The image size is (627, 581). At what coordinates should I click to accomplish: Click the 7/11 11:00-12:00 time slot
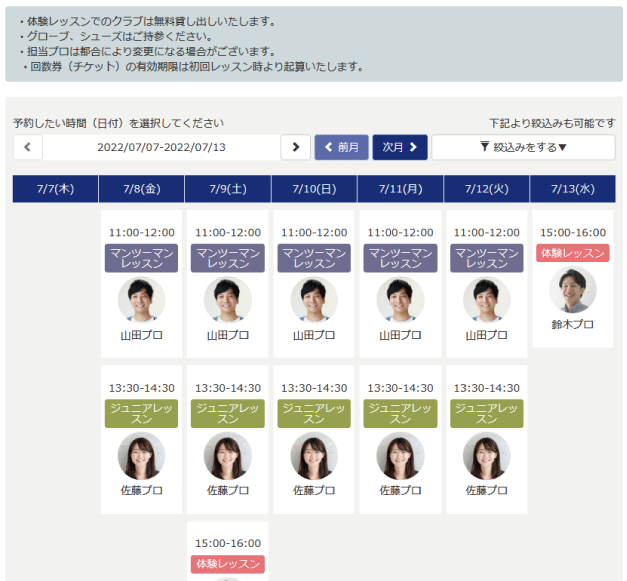coord(400,232)
